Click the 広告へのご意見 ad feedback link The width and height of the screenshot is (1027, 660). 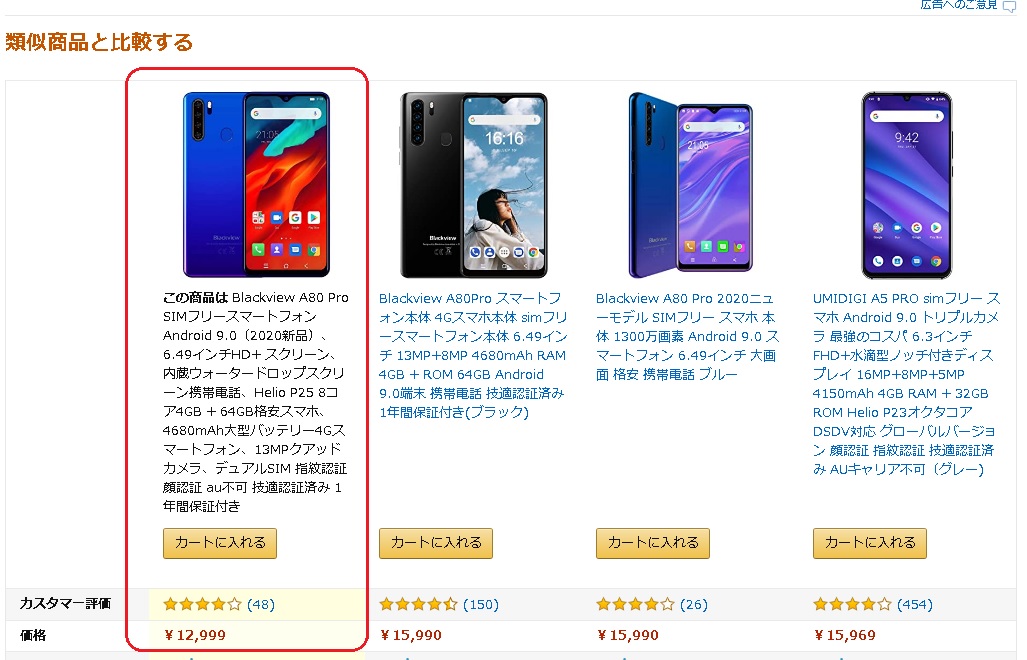pos(958,5)
